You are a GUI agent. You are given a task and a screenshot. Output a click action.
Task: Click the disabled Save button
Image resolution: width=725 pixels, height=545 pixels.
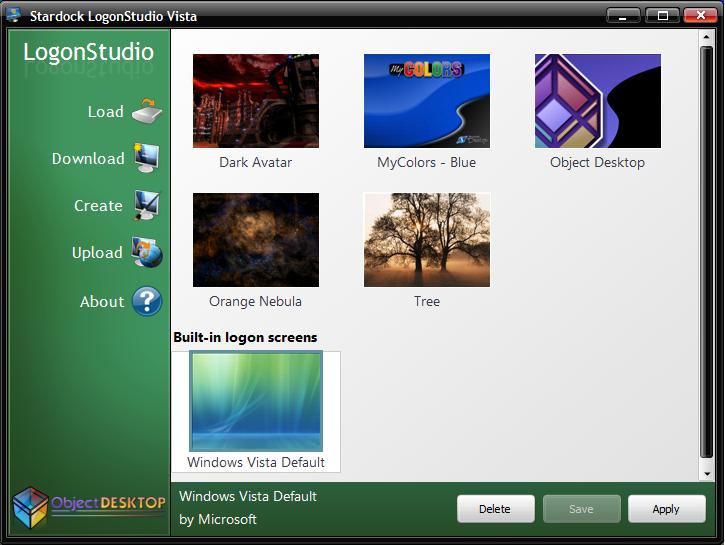click(x=582, y=509)
